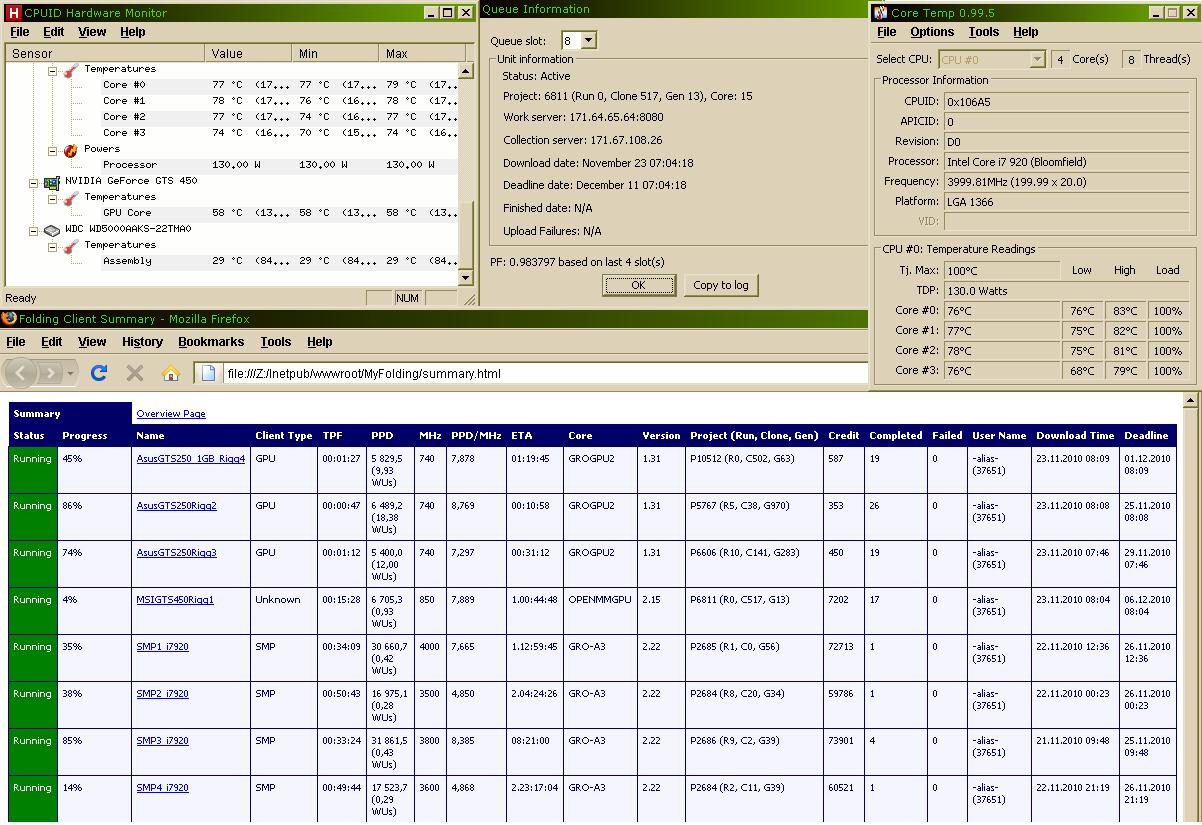This screenshot has height=825, width=1202.
Task: Click the Firefox logo in the title bar
Action: (x=9, y=318)
